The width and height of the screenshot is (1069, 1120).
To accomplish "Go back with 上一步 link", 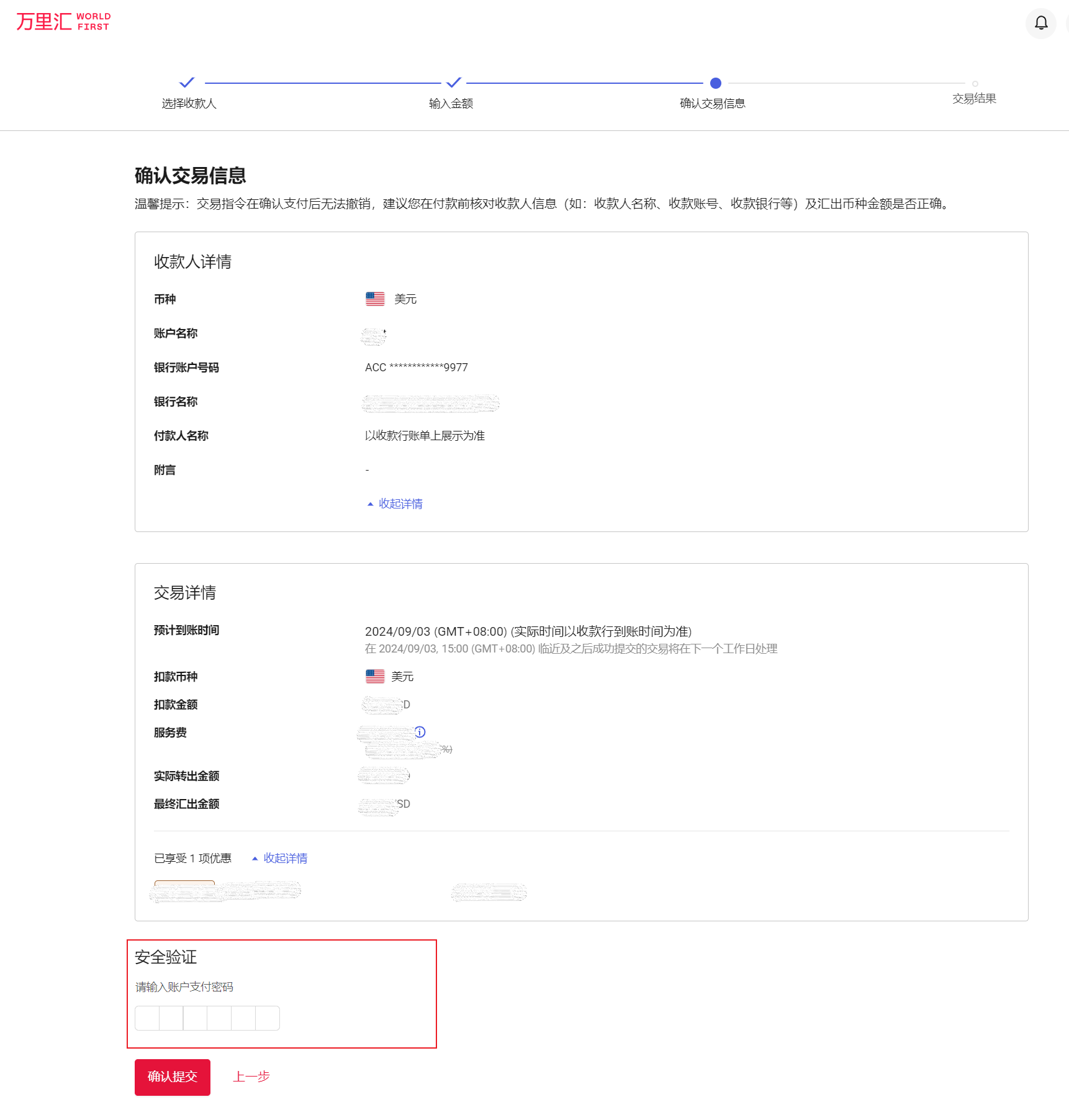I will point(251,1077).
